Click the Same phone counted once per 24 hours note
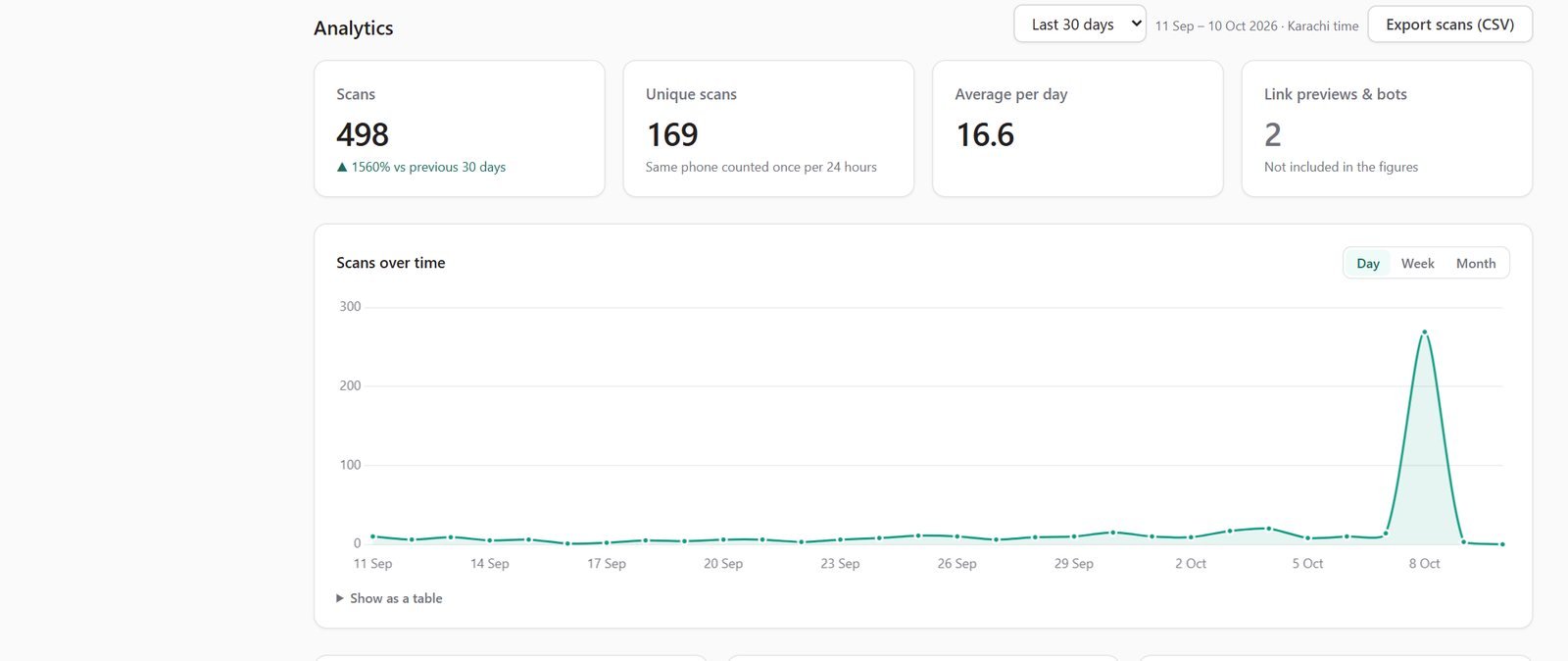 coord(761,167)
